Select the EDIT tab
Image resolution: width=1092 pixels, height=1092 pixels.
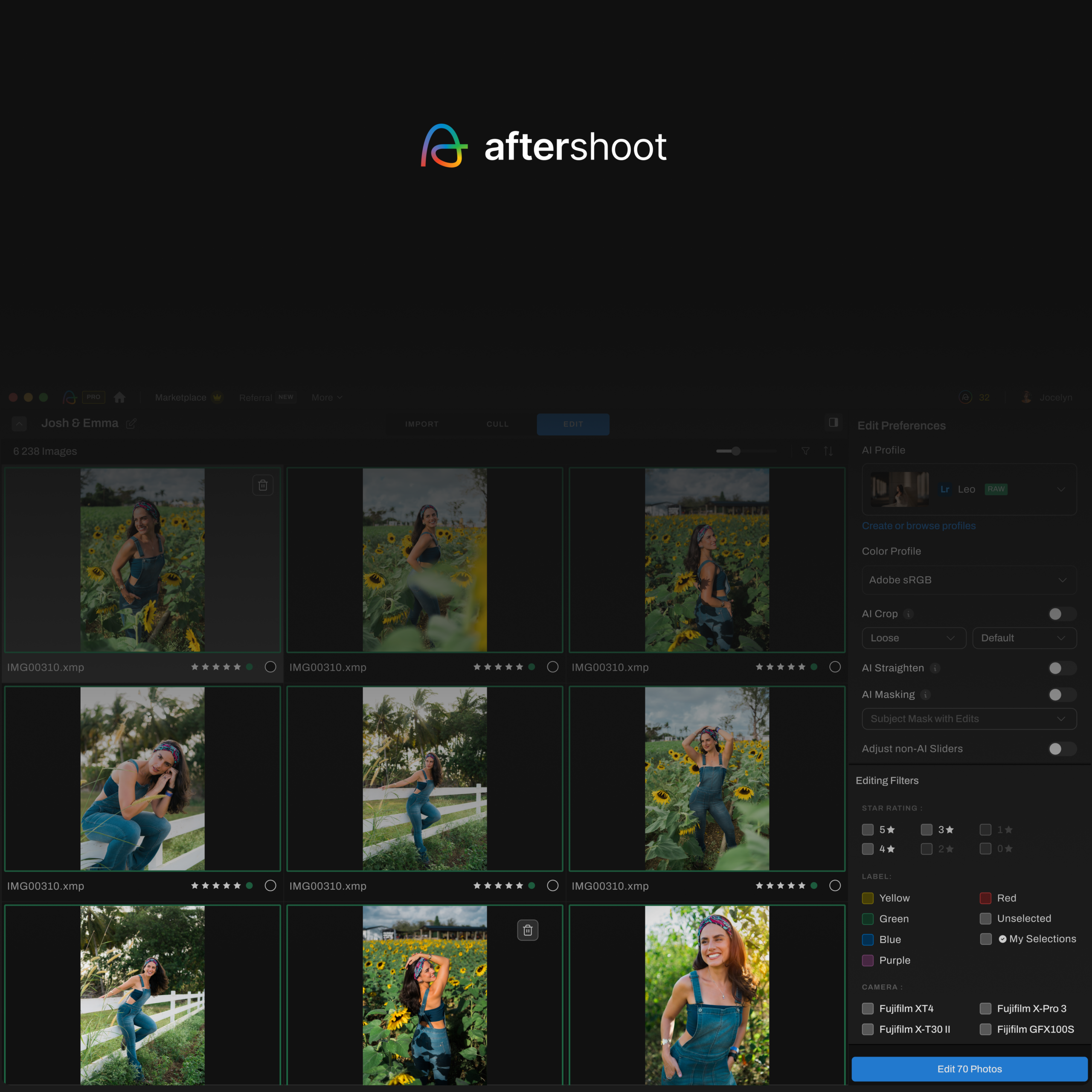[573, 424]
